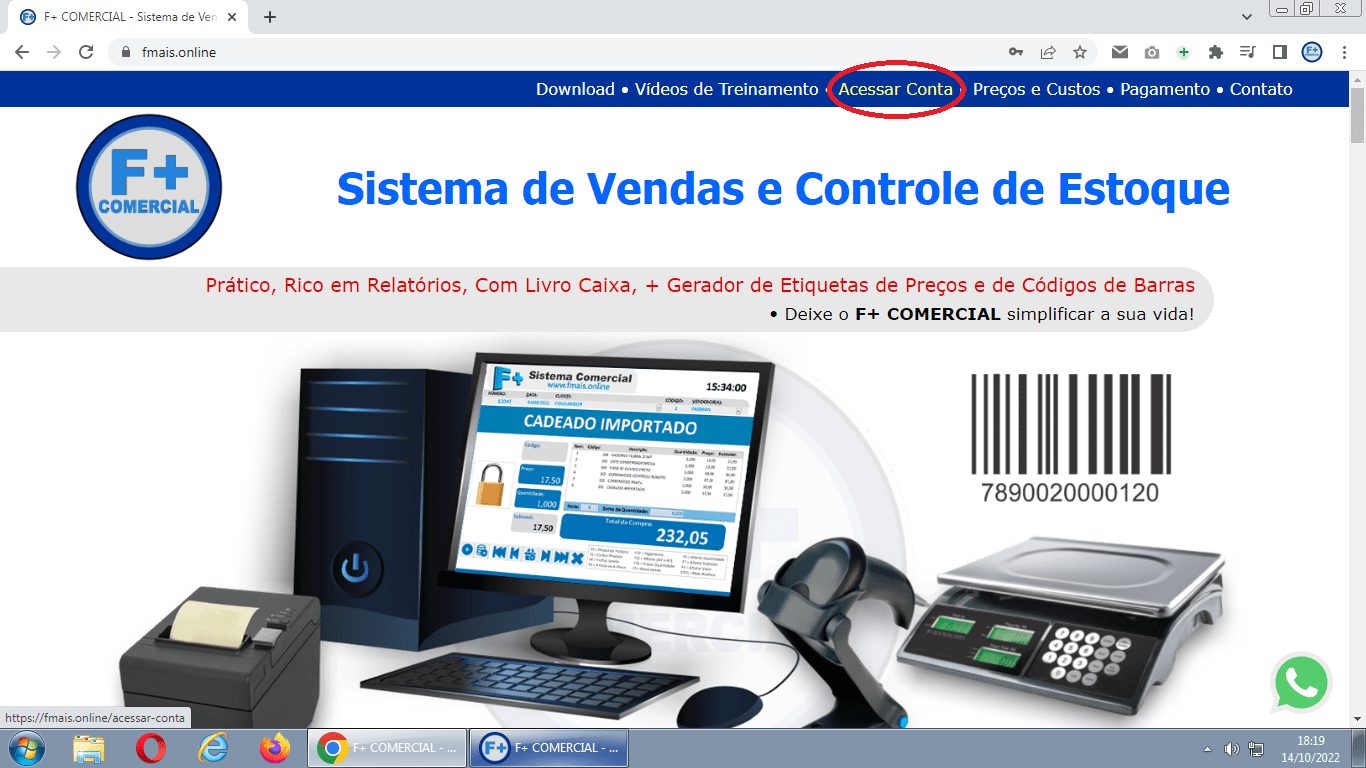Open saved passwords via the key icon
Image resolution: width=1366 pixels, height=768 pixels.
[x=1016, y=52]
